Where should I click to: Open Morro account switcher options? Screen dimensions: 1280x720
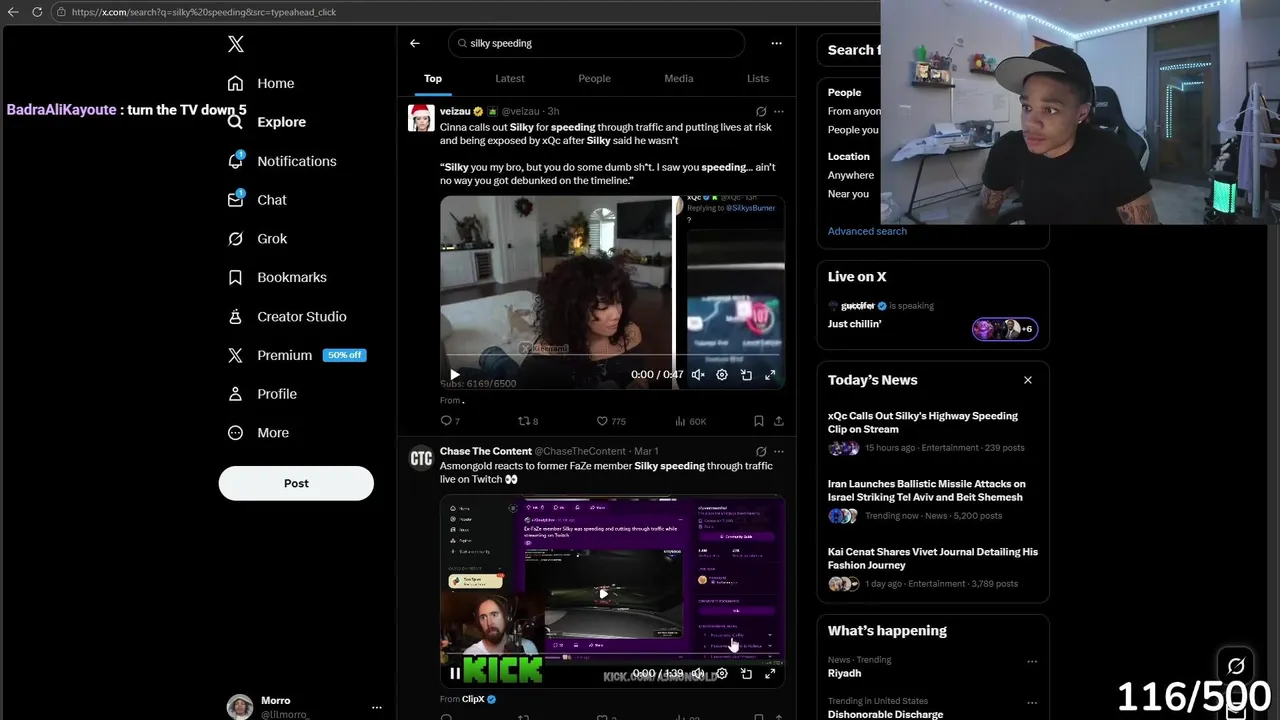[x=377, y=707]
